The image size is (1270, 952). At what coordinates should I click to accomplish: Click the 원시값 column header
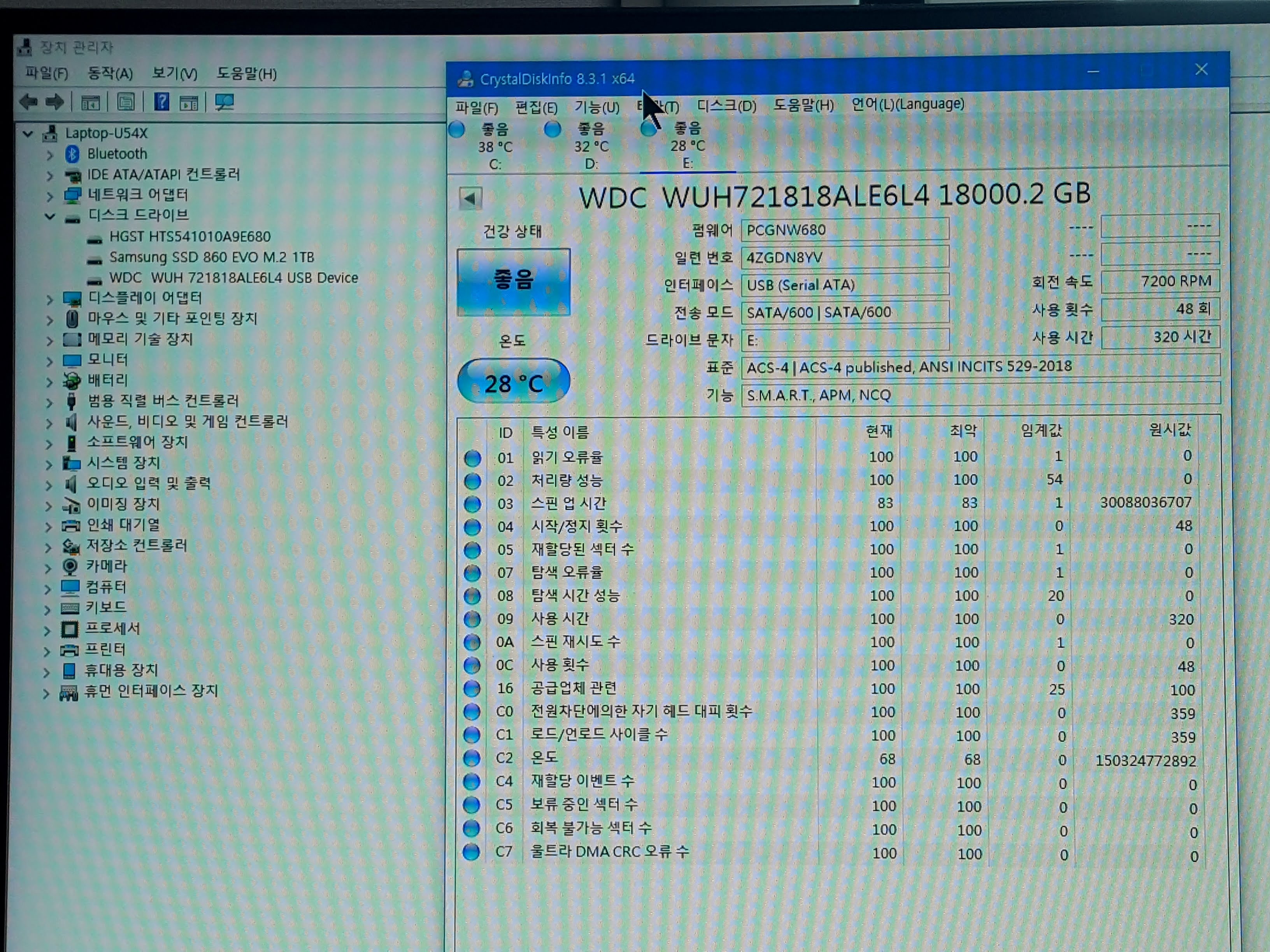coord(1170,429)
